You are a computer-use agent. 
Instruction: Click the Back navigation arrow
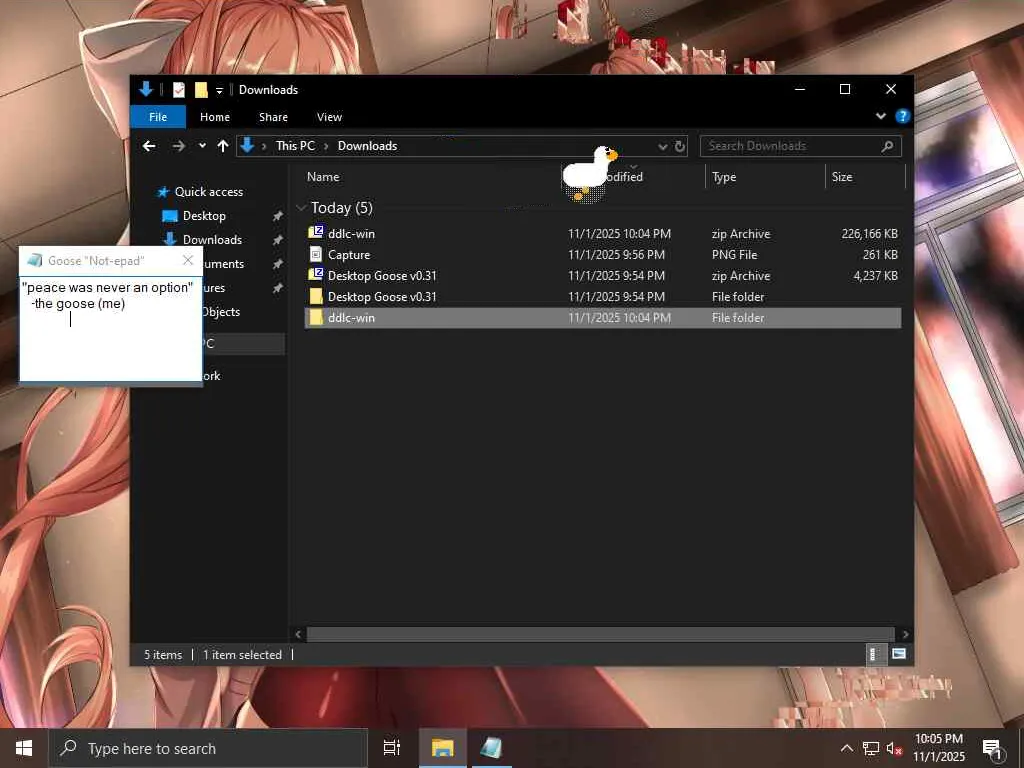pyautogui.click(x=149, y=146)
